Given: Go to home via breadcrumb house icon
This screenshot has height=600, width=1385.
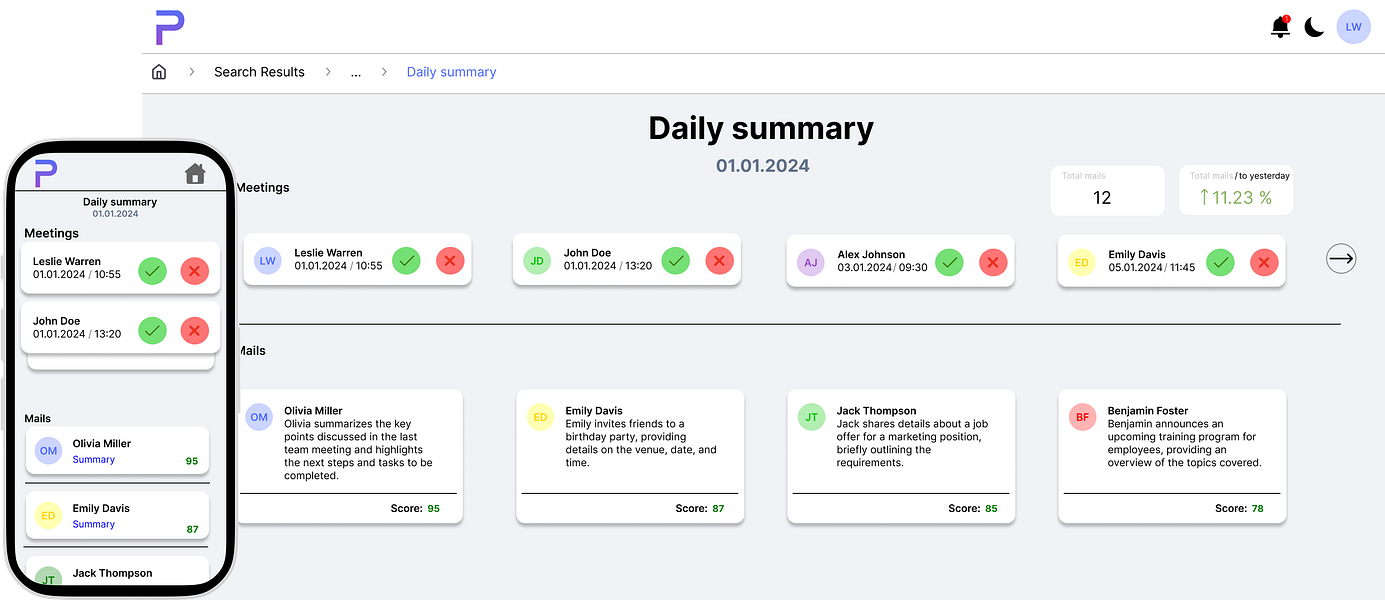Looking at the screenshot, I should 158,72.
